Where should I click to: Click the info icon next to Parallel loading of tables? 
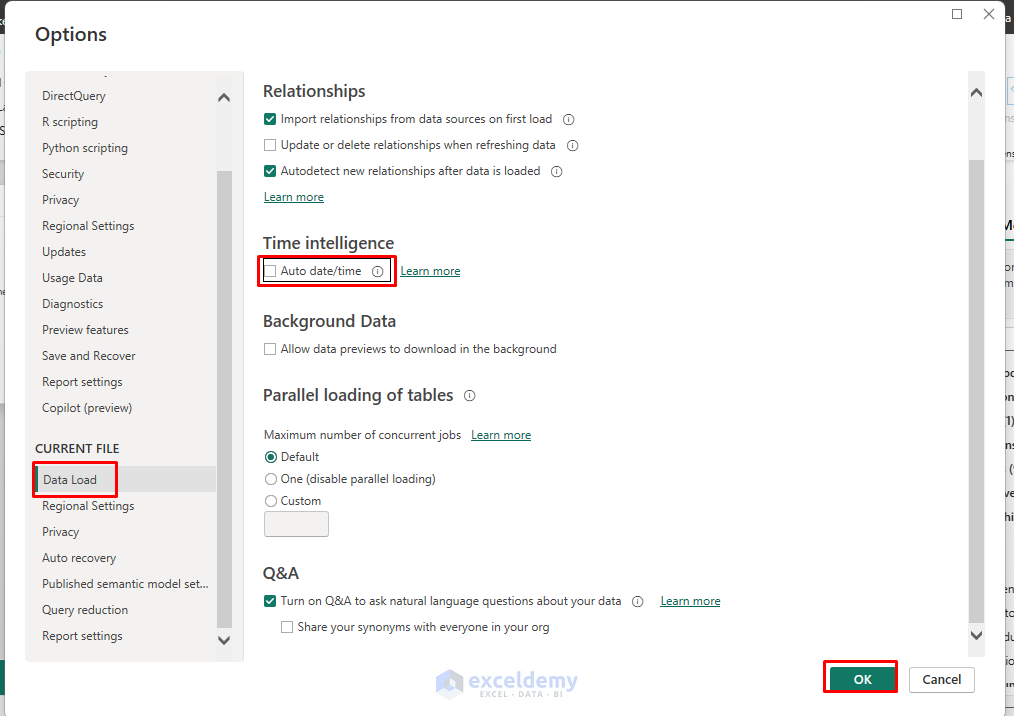click(469, 395)
